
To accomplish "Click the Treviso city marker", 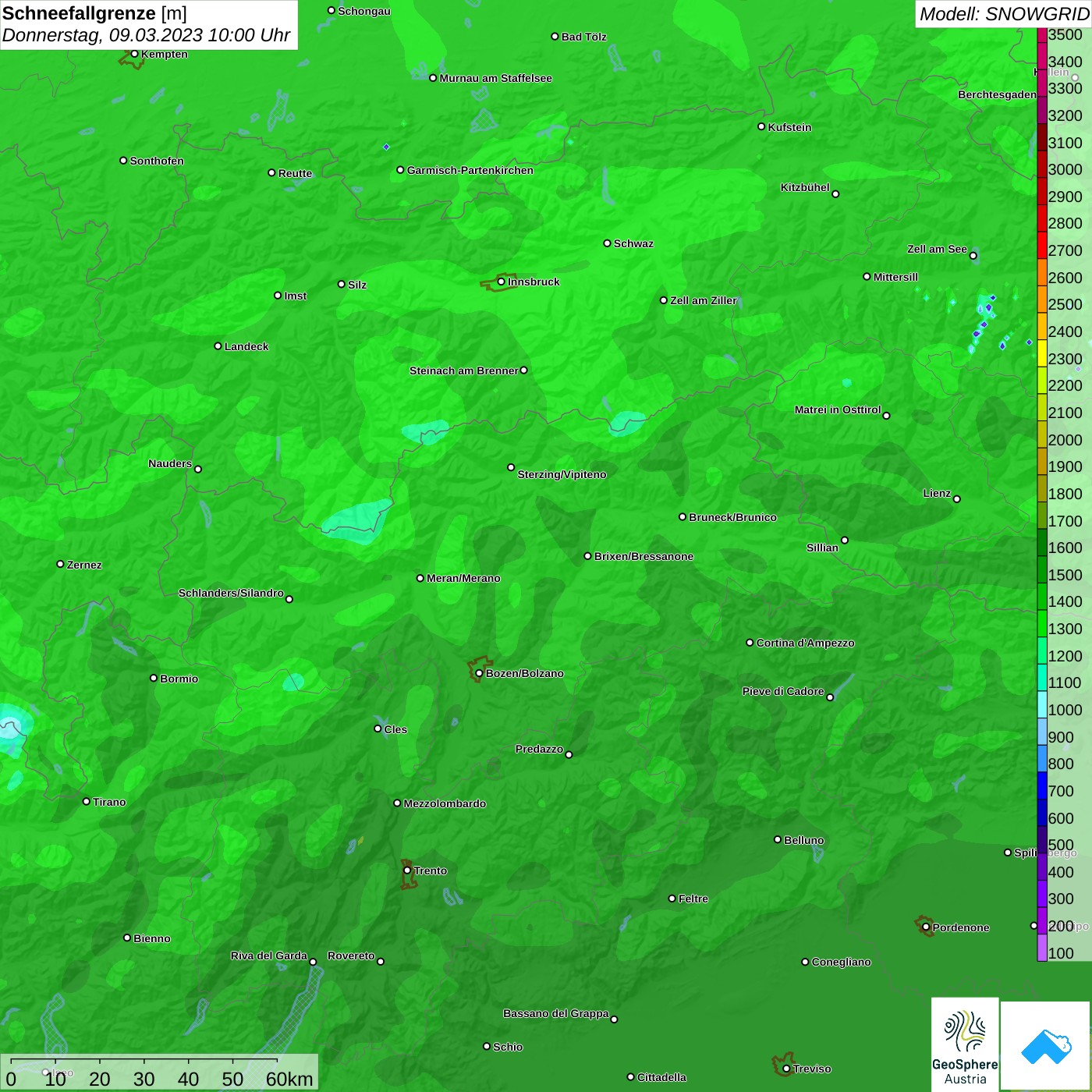I will pyautogui.click(x=786, y=1069).
